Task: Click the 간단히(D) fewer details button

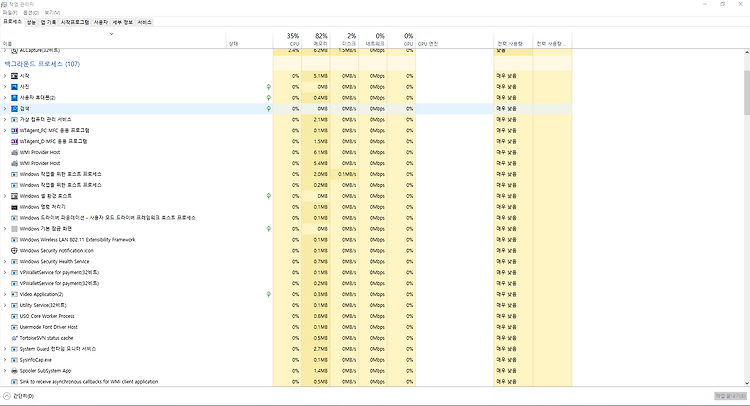Action: (x=19, y=396)
